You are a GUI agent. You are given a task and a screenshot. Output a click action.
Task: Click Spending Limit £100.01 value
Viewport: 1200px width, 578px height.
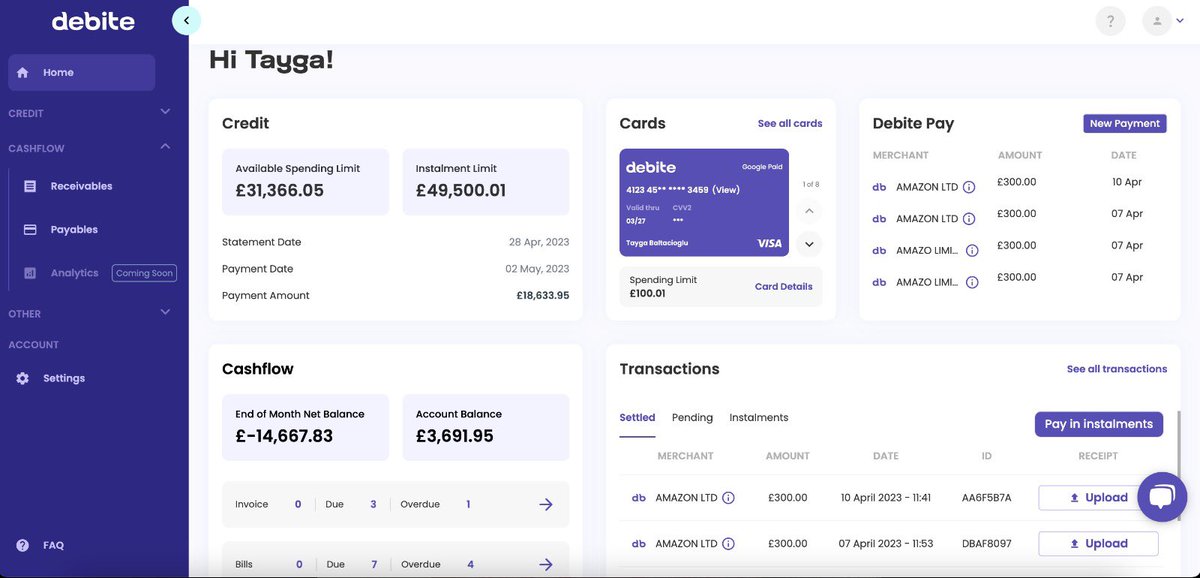(647, 294)
